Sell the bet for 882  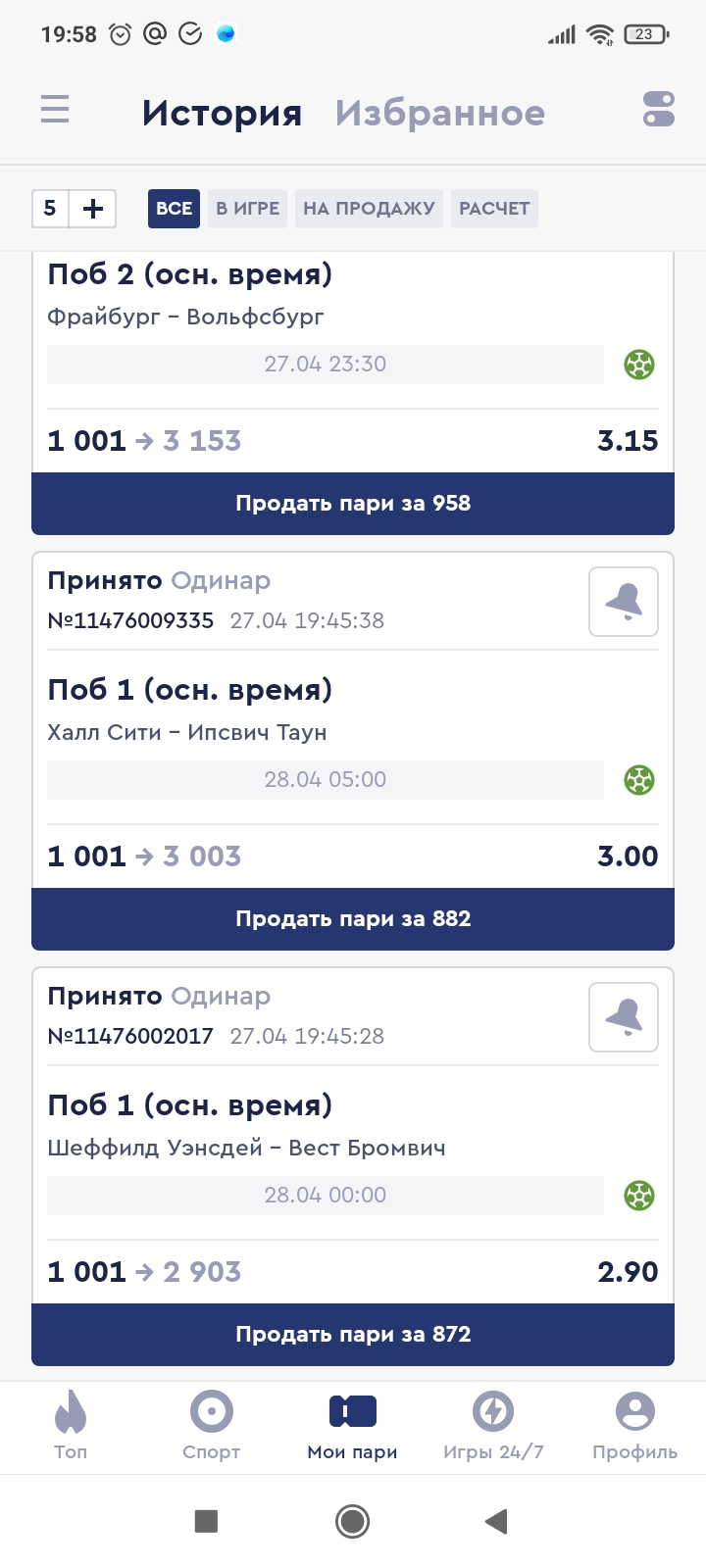tap(353, 919)
